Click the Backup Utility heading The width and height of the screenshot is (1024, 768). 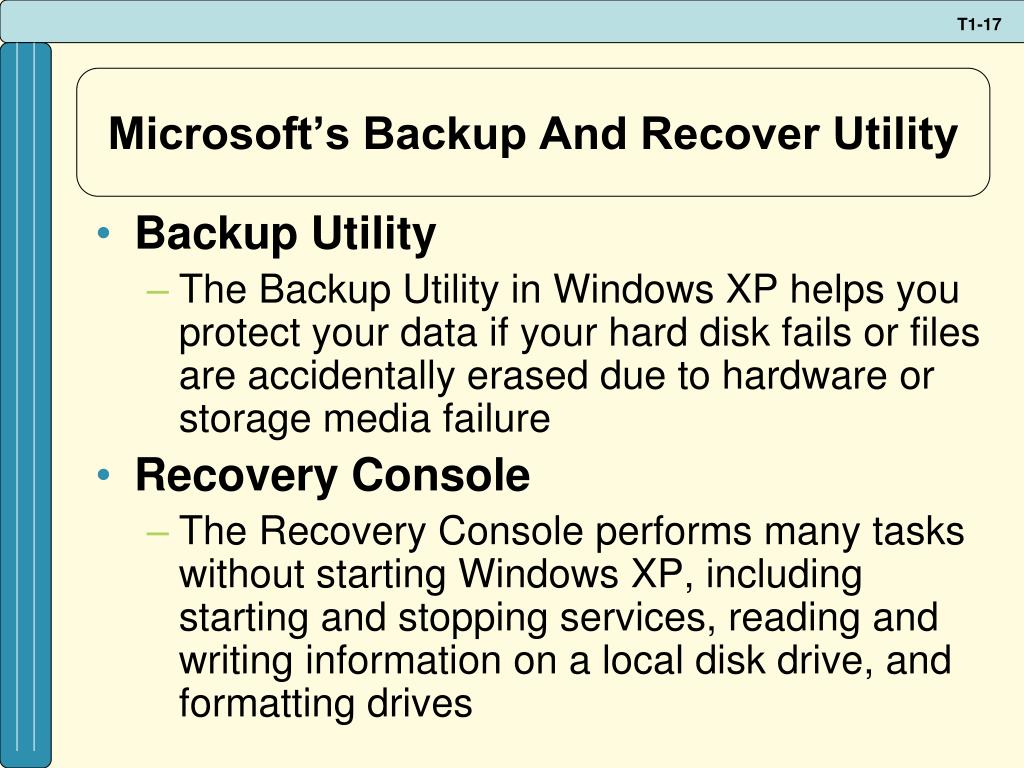pos(285,234)
